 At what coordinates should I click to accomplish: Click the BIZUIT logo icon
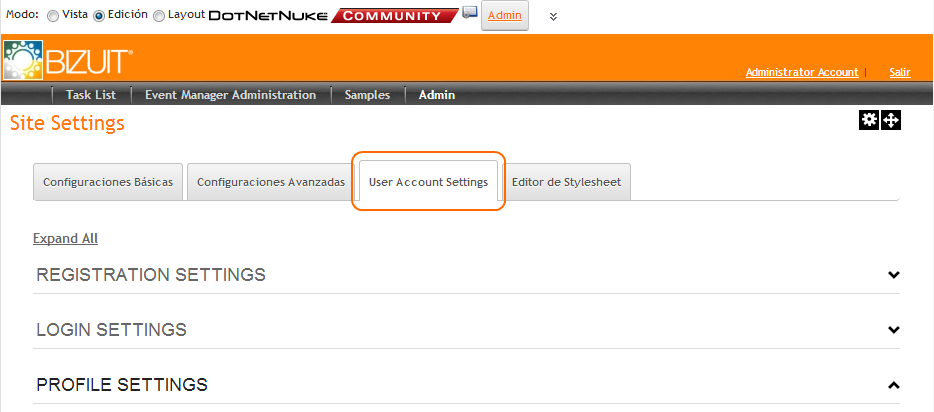(22, 62)
